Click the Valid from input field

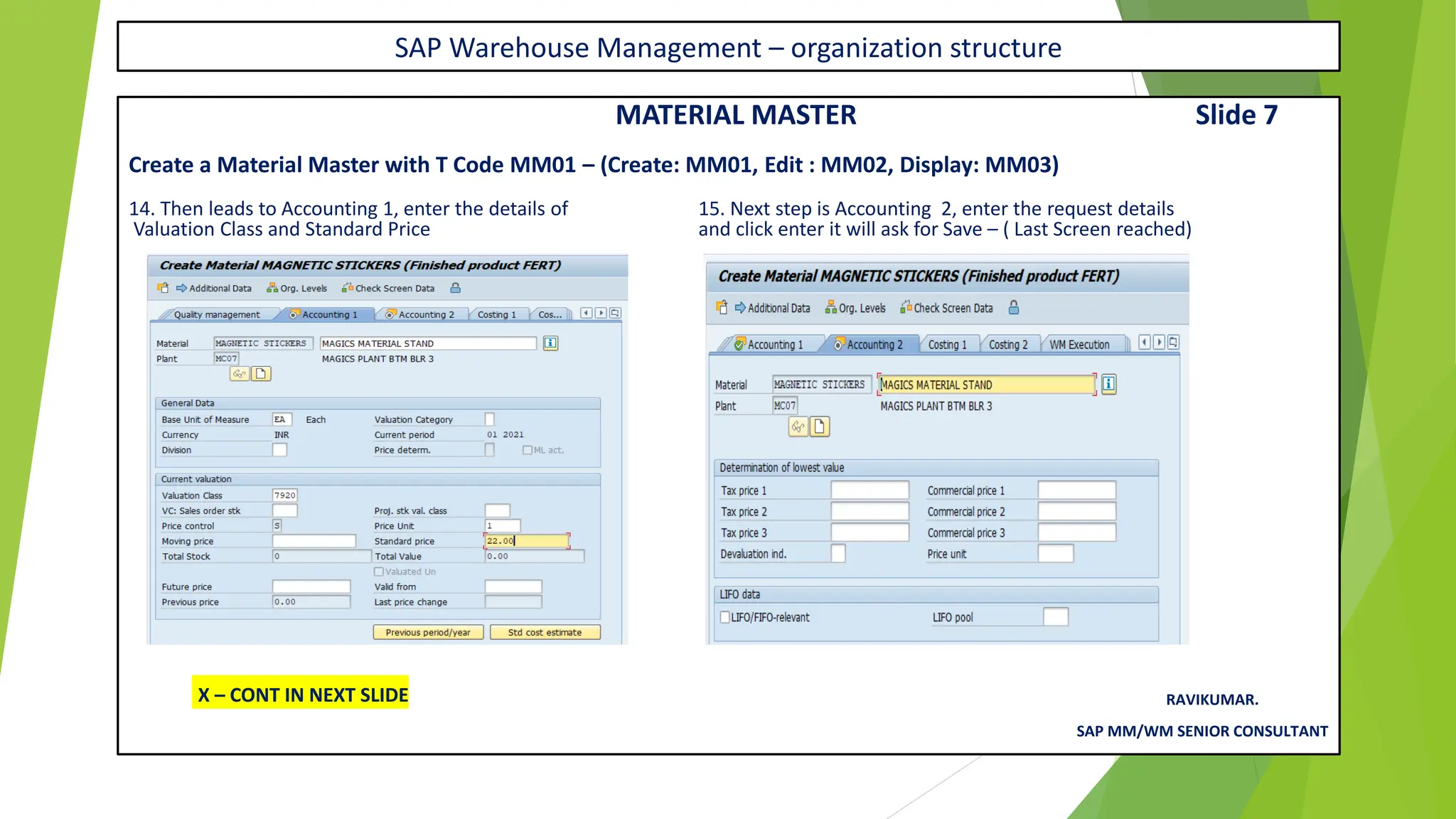[x=513, y=587]
